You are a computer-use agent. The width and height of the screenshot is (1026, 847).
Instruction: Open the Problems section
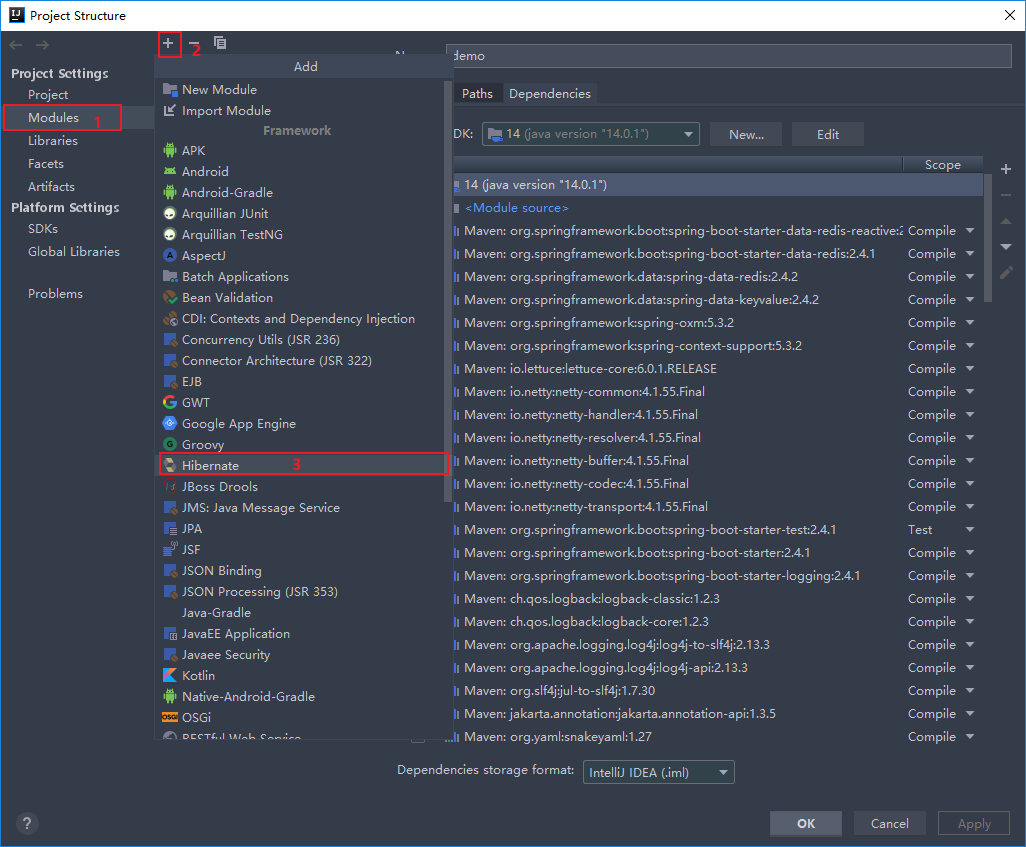[55, 294]
